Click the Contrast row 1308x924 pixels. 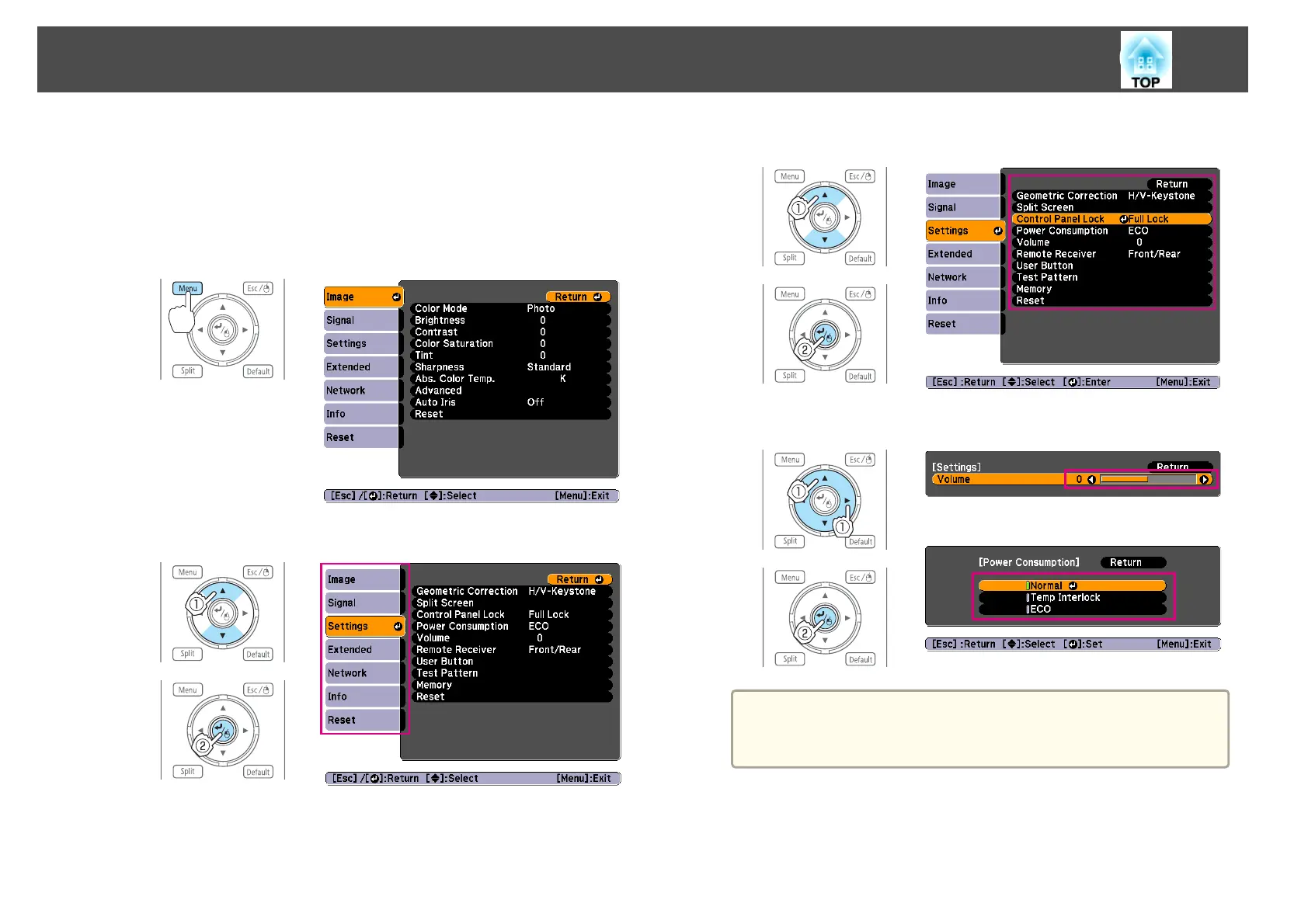[x=511, y=332]
